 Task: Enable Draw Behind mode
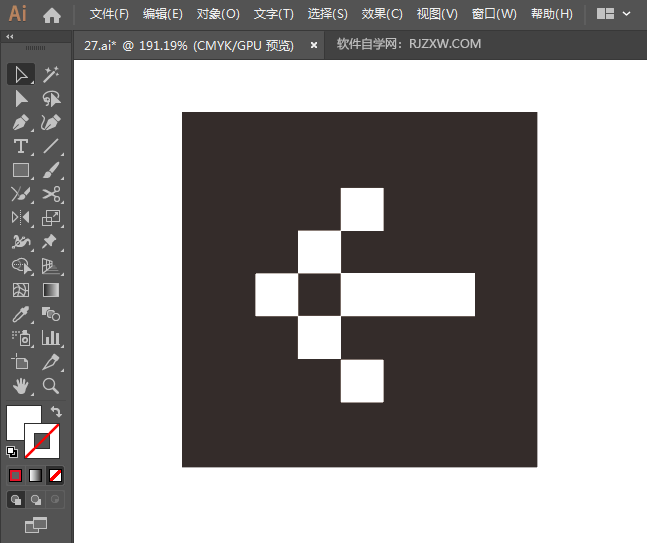(x=35, y=500)
